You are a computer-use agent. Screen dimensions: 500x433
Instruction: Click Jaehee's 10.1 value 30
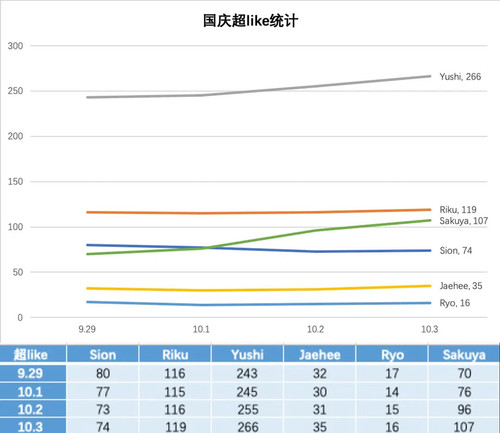[320, 392]
